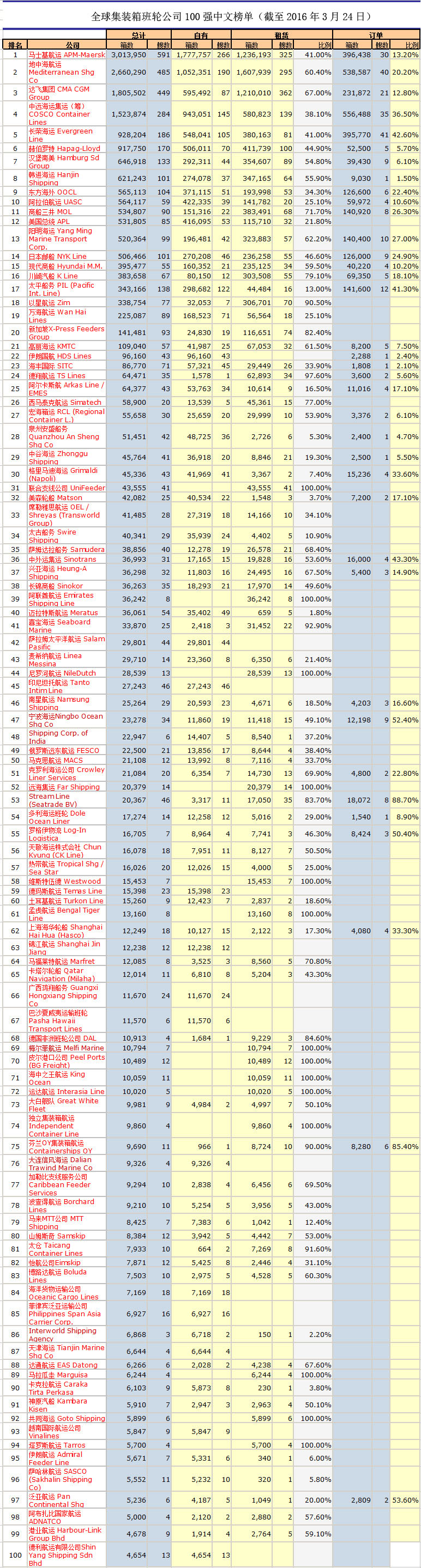Click '中外运集运 Sinotrans' company name
The width and height of the screenshot is (421, 1568).
63,559
